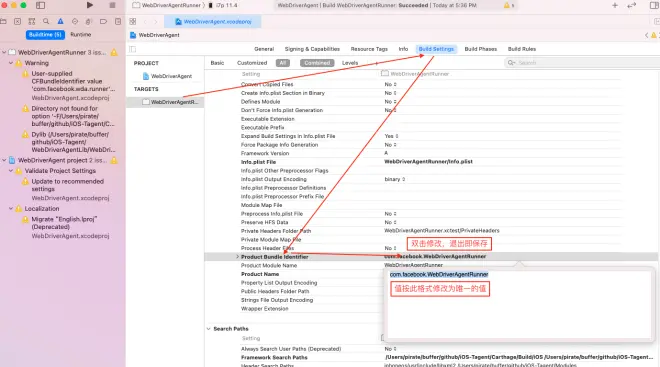This screenshot has height=367, width=660.
Task: Stop the running task
Action: coord(112,5)
